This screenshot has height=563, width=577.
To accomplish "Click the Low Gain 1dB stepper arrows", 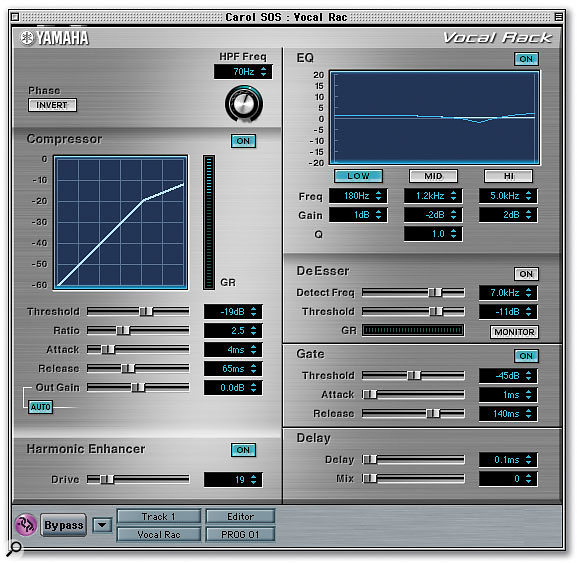I will 378,215.
